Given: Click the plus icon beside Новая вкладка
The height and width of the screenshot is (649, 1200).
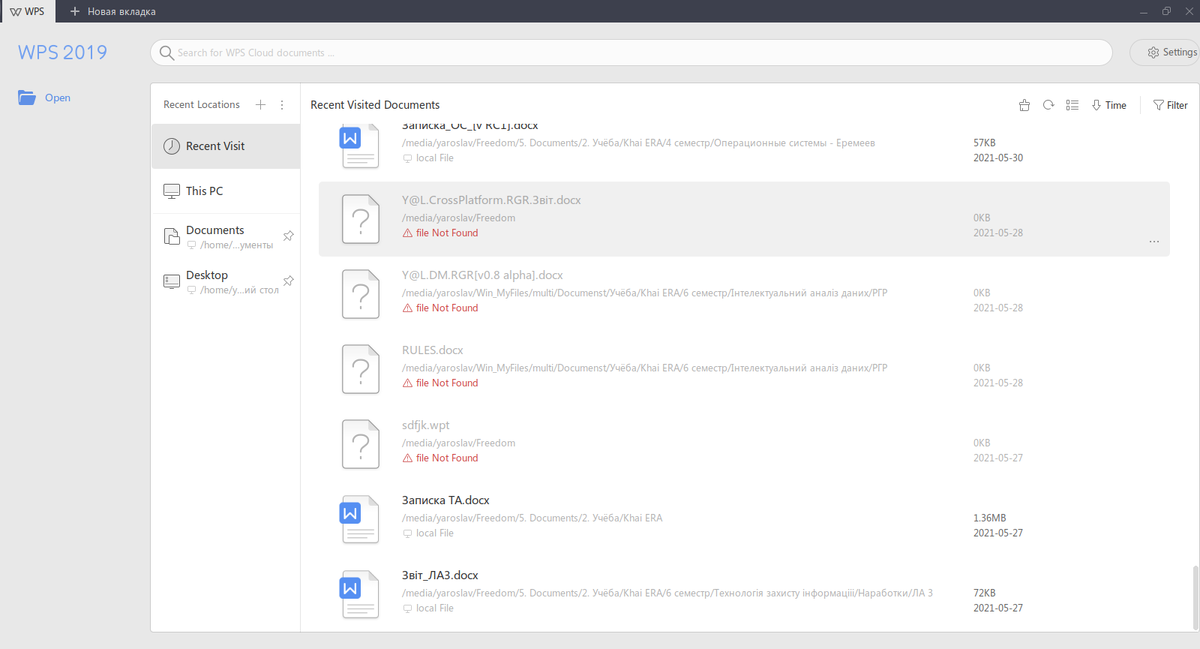Looking at the screenshot, I should tap(75, 11).
